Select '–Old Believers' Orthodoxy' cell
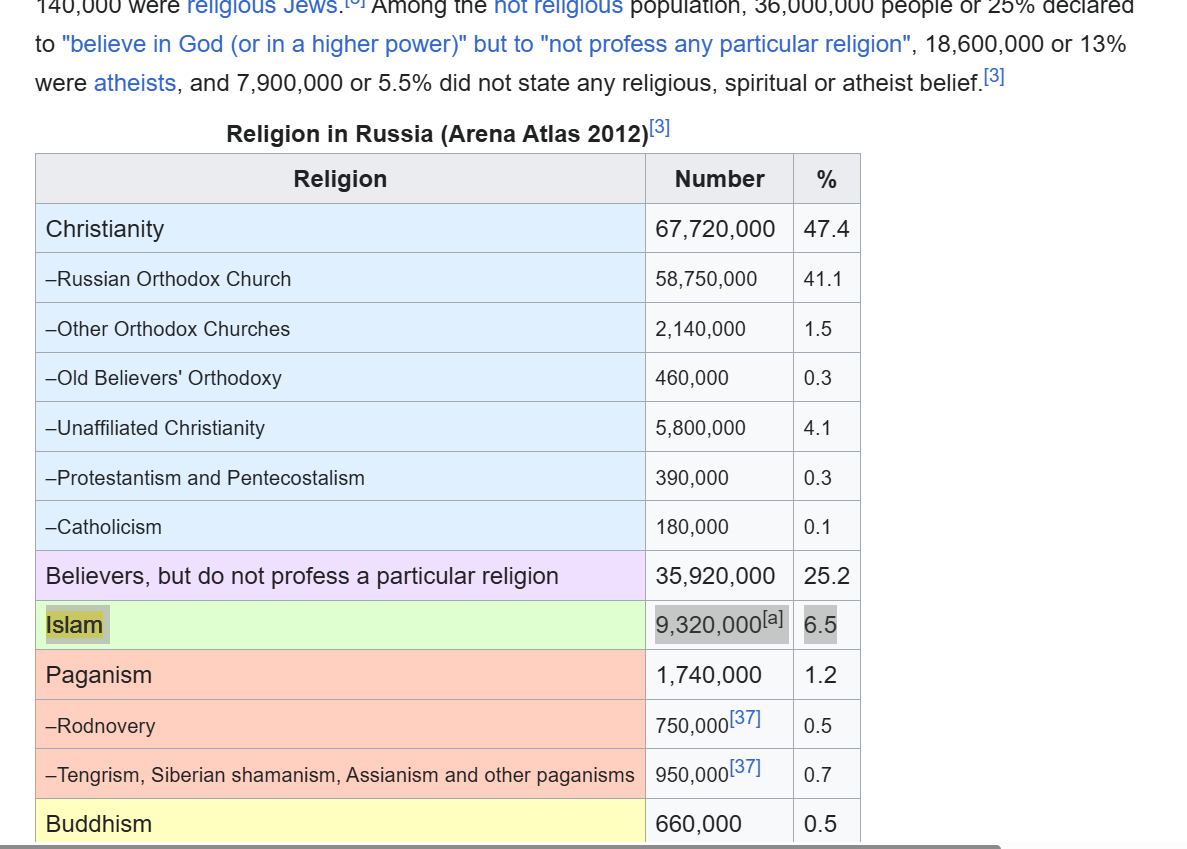 tap(340, 378)
